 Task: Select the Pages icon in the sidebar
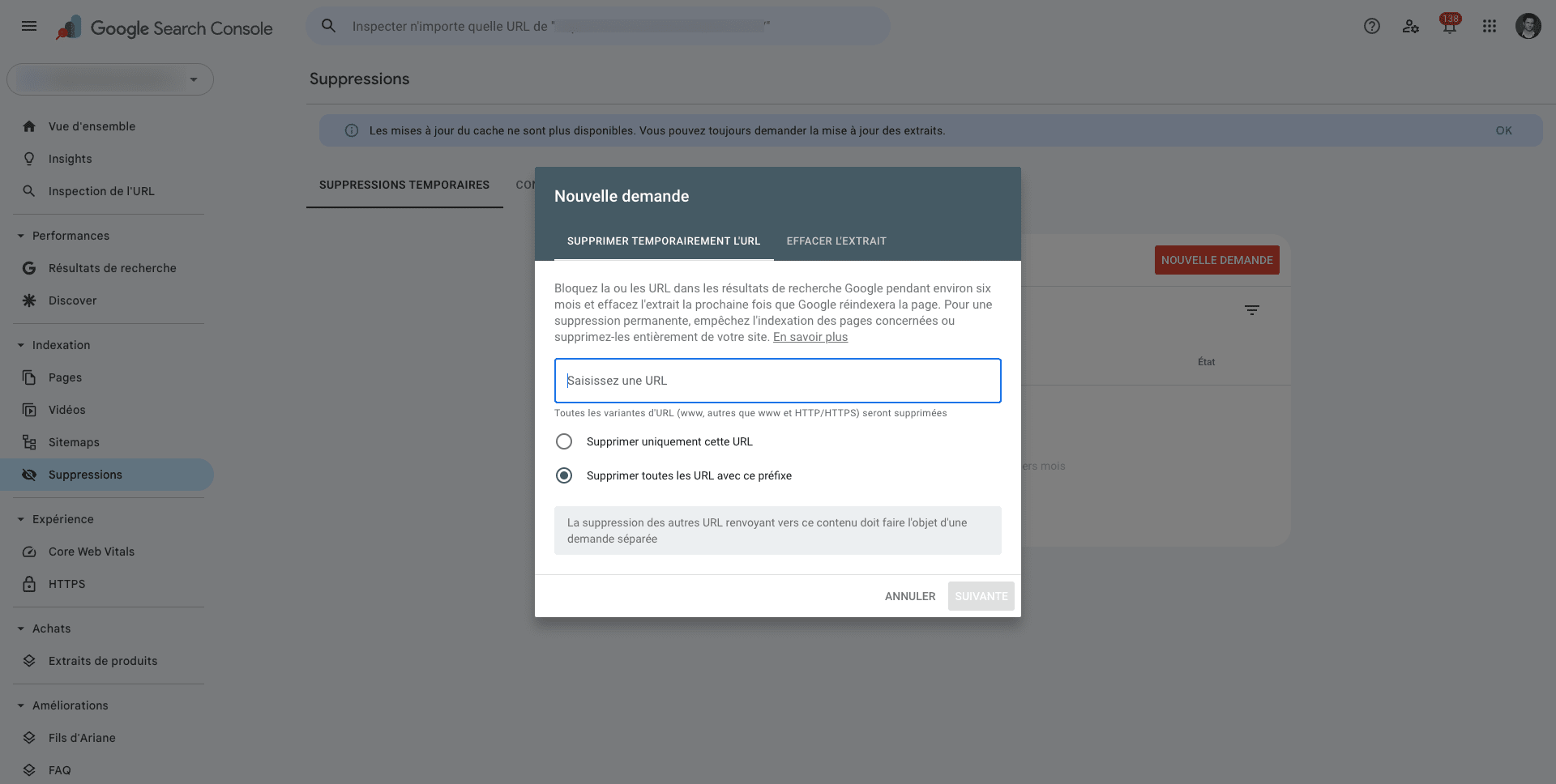pos(29,377)
